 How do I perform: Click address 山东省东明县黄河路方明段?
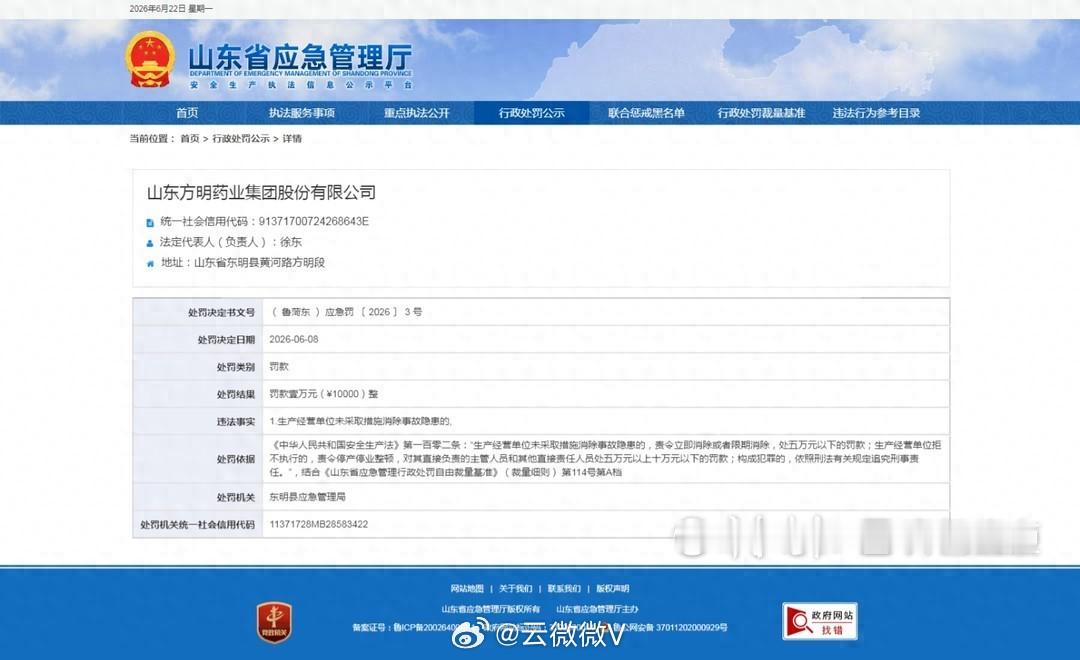click(259, 262)
